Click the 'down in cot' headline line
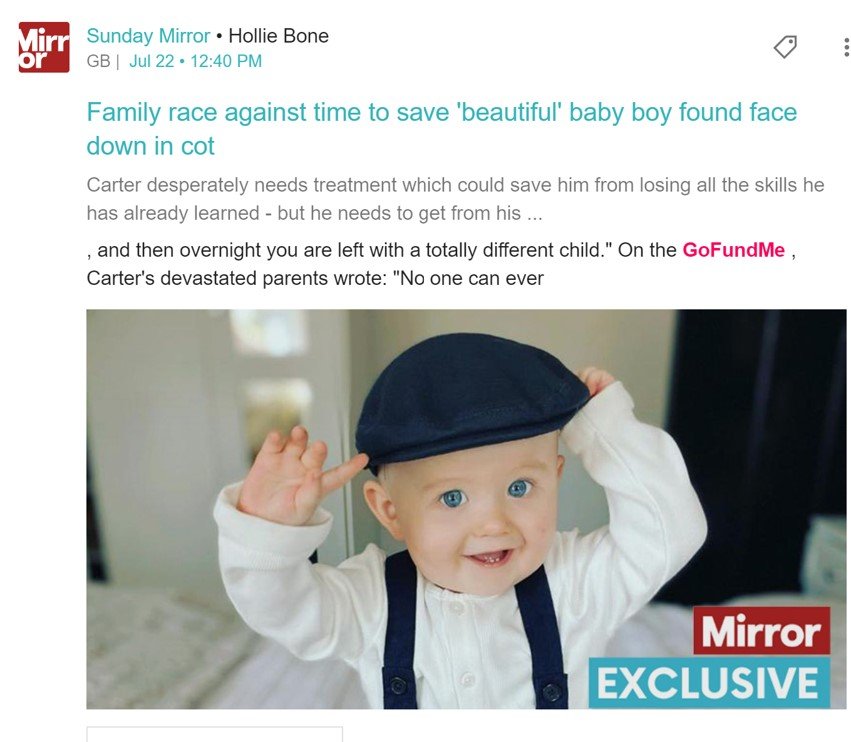Image resolution: width=851 pixels, height=742 pixels. tap(151, 146)
